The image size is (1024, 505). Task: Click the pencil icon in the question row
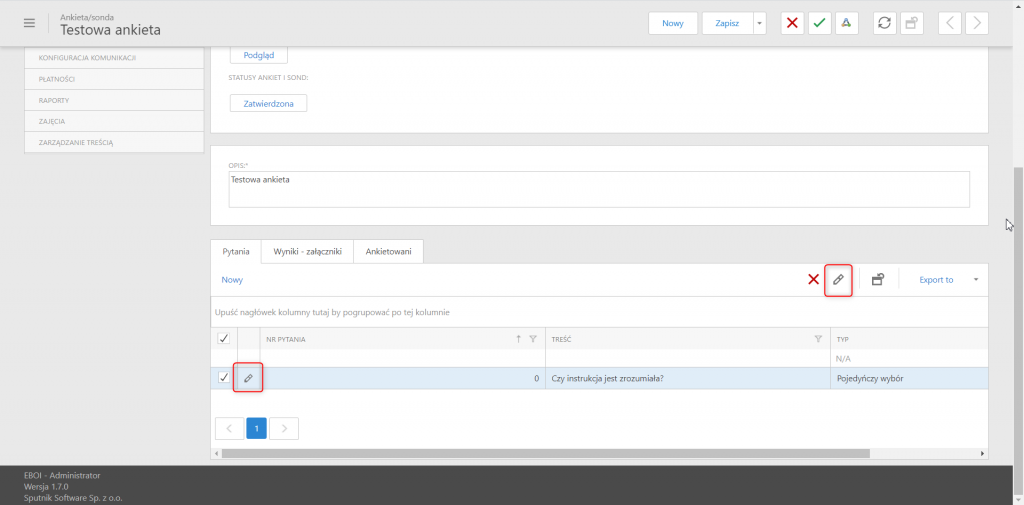point(248,378)
